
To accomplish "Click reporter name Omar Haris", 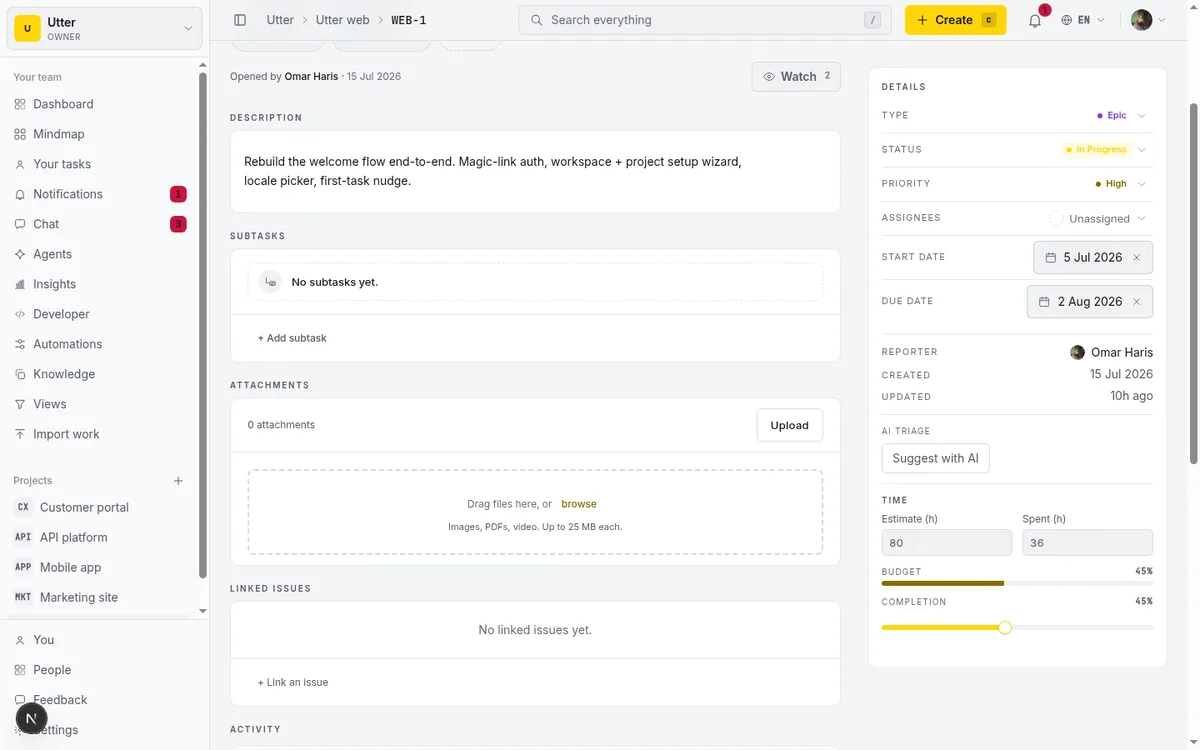I will coord(1121,352).
